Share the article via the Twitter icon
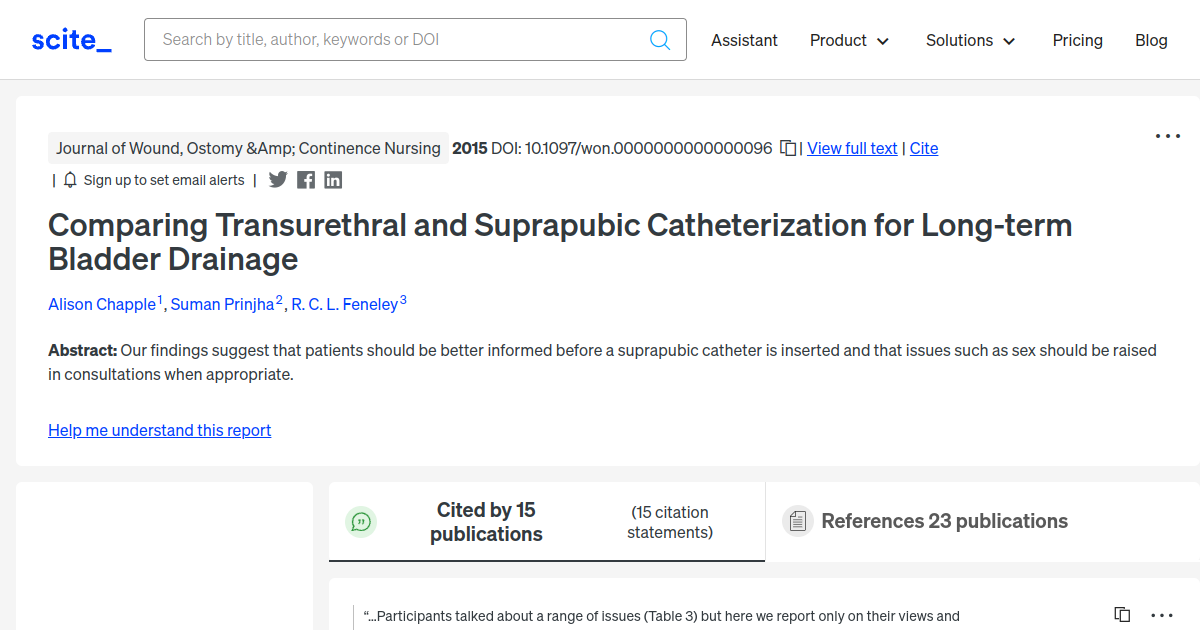 [278, 179]
